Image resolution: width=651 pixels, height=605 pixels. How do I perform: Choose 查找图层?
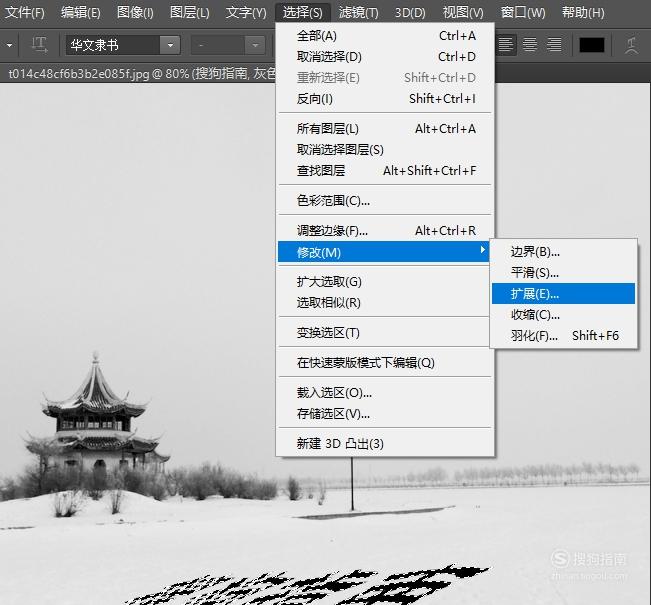[386, 171]
